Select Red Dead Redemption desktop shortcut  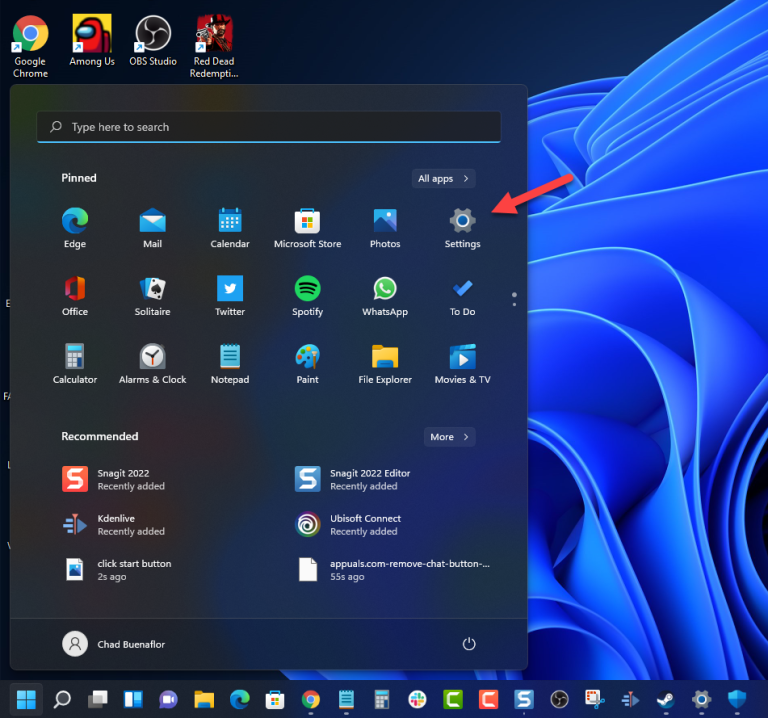click(214, 47)
